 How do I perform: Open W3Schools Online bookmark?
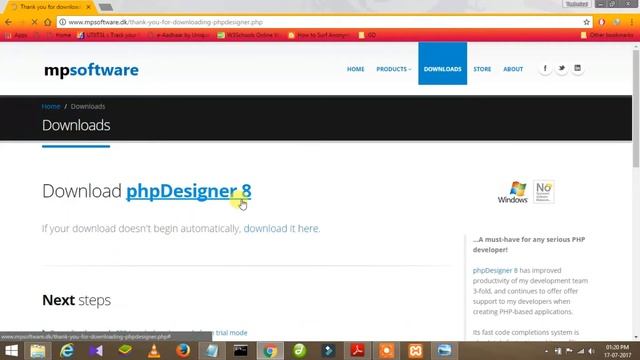point(249,35)
